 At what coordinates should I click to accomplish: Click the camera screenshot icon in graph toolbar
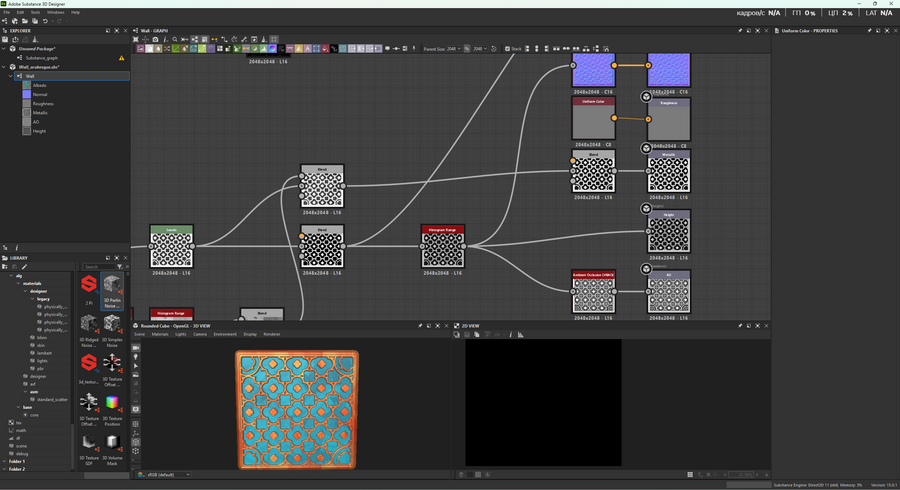coord(155,40)
